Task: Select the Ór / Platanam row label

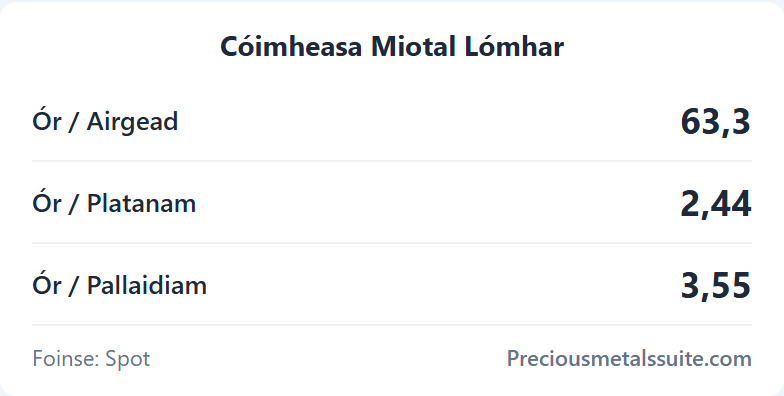Action: (114, 203)
